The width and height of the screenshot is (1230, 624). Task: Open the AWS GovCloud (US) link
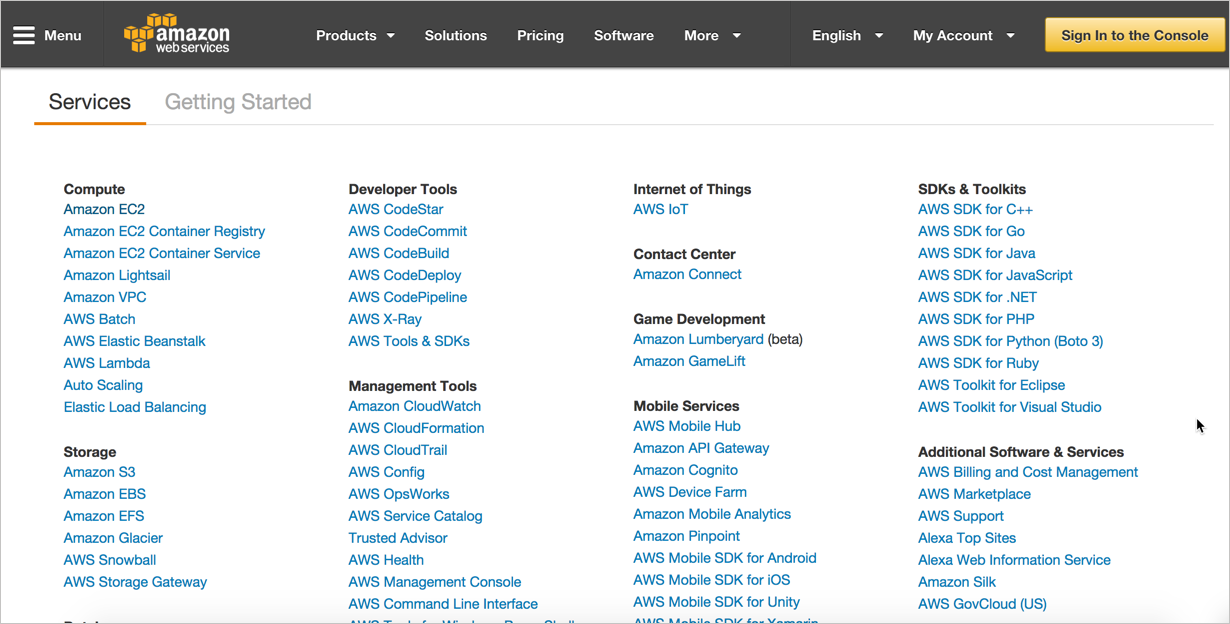(x=983, y=604)
